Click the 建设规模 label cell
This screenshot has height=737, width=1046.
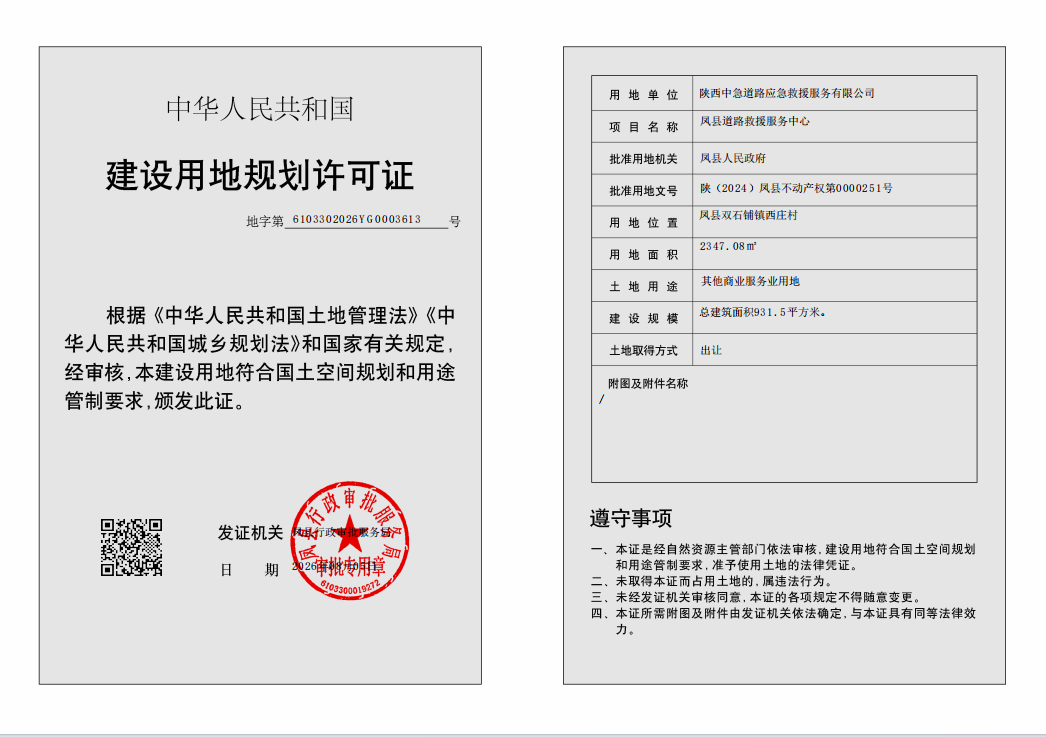coord(642,318)
